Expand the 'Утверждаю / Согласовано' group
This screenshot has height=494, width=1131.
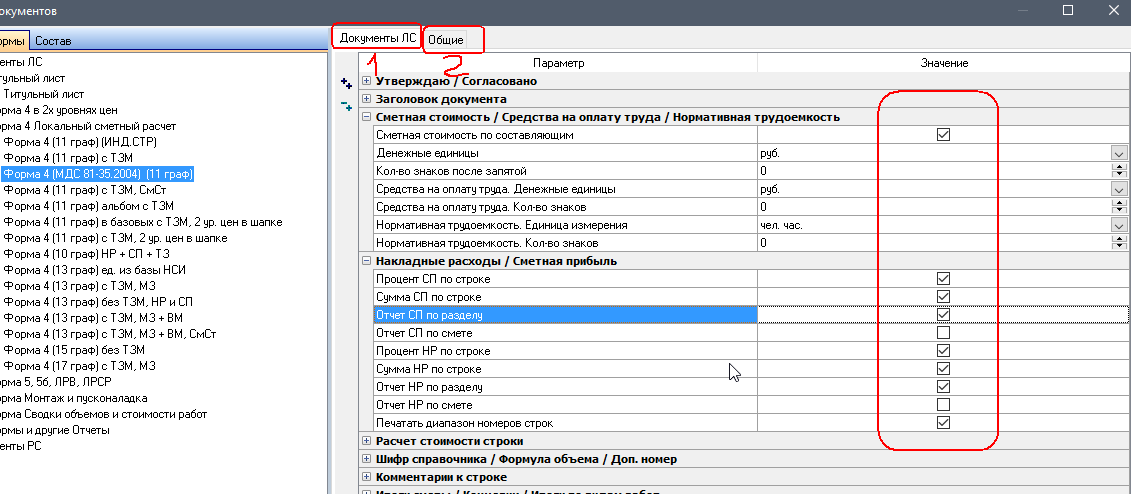[x=366, y=81]
